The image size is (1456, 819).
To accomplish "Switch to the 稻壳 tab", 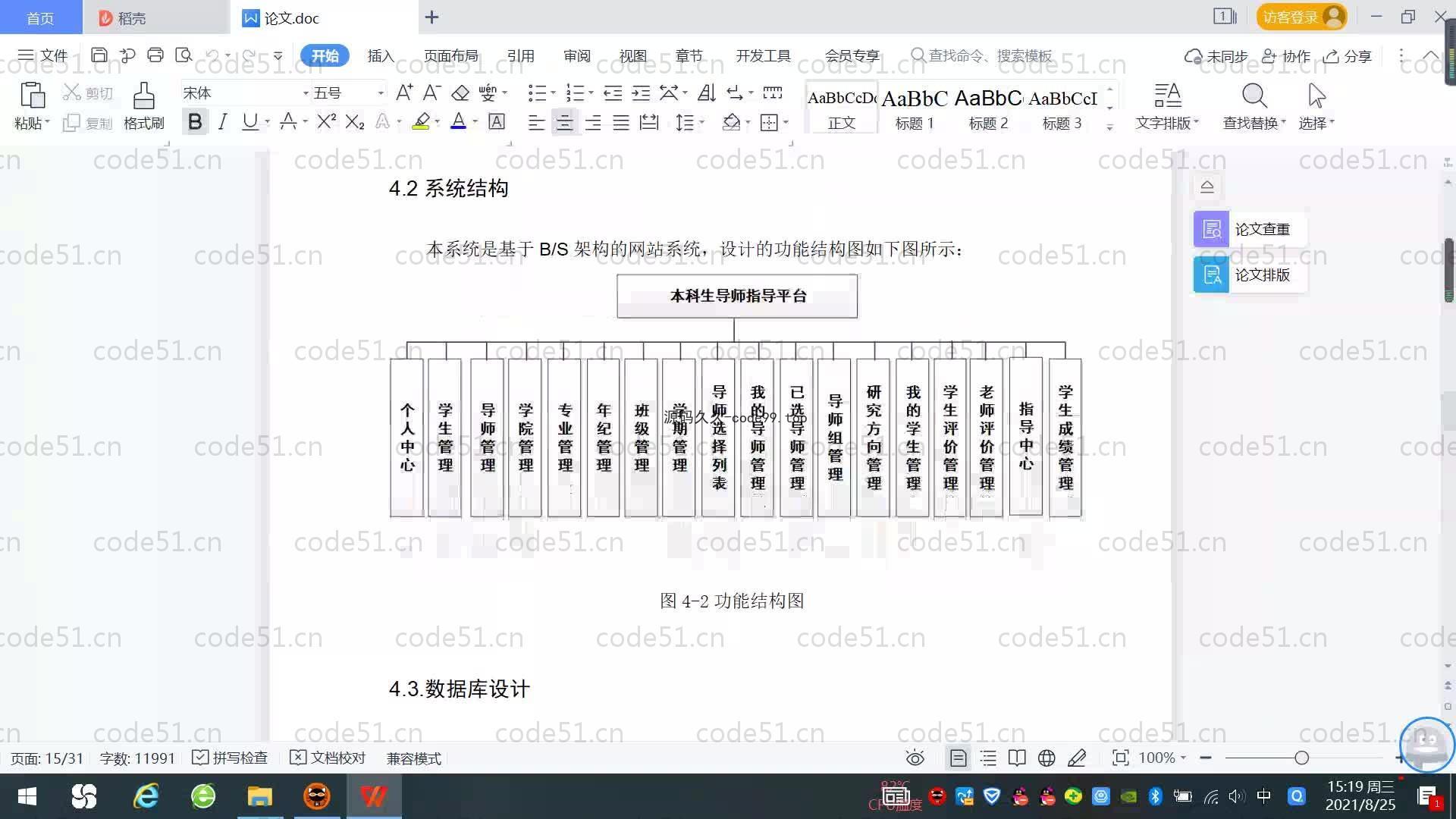I will 155,17.
